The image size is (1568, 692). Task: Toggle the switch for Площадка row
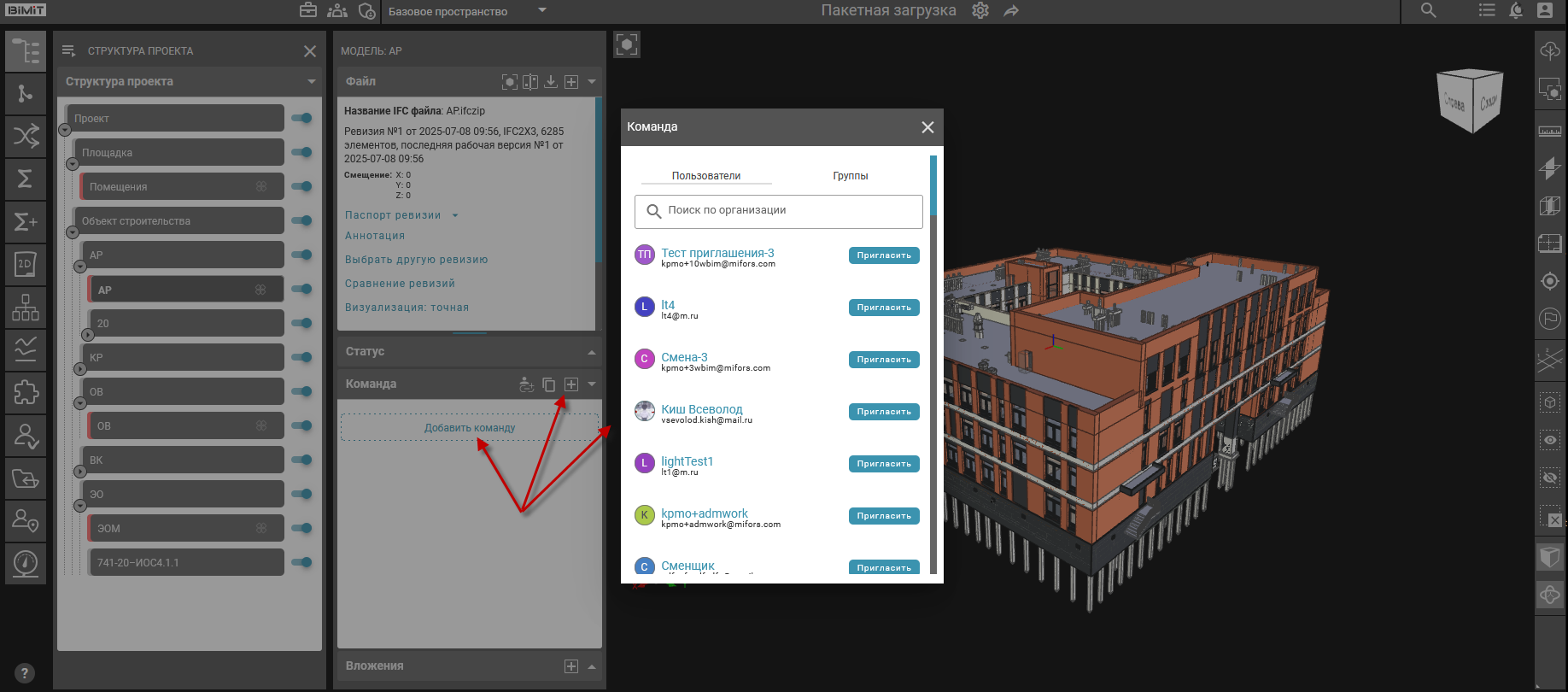(x=302, y=152)
